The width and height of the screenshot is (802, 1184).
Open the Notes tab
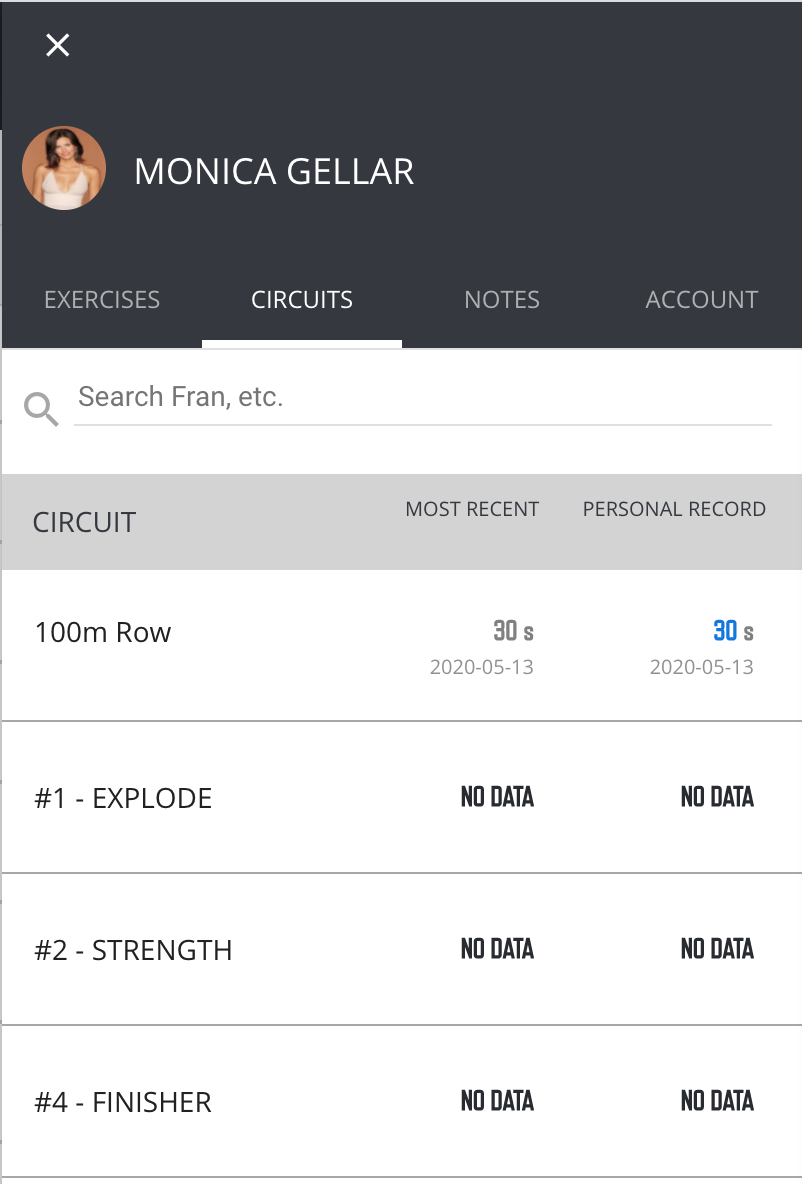(x=502, y=300)
